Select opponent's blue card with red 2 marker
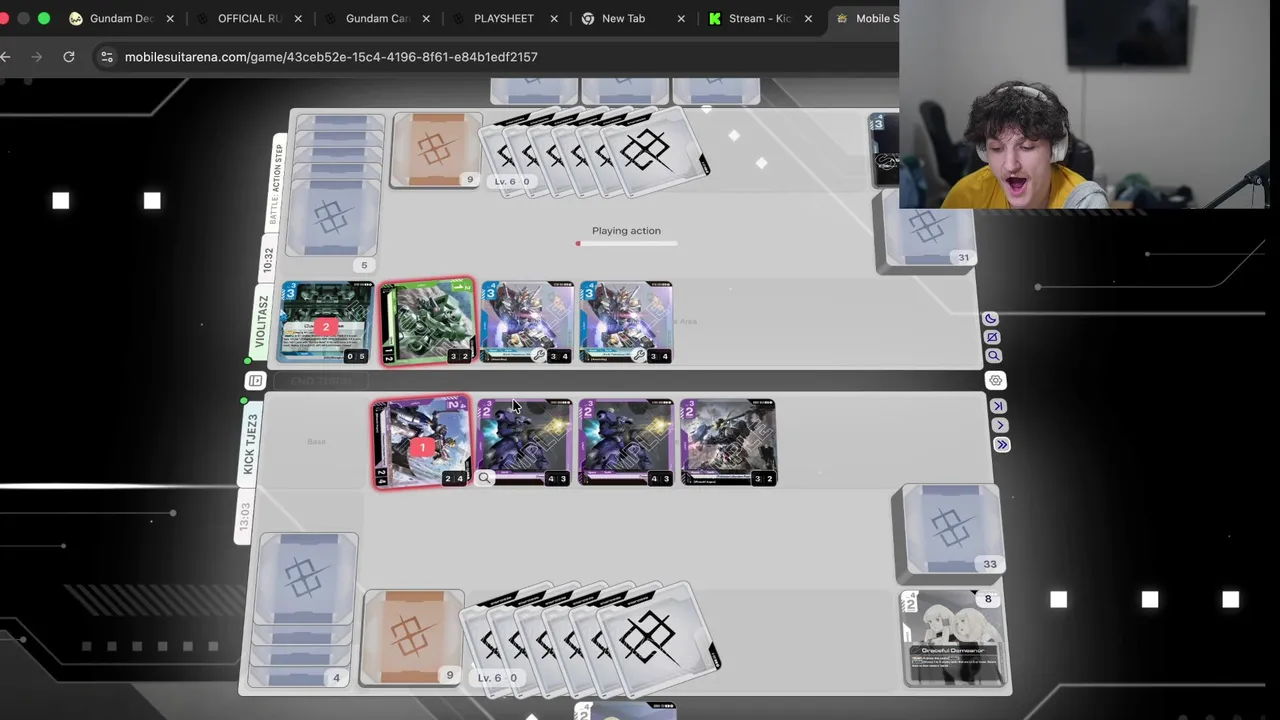The width and height of the screenshot is (1280, 720). tap(326, 322)
